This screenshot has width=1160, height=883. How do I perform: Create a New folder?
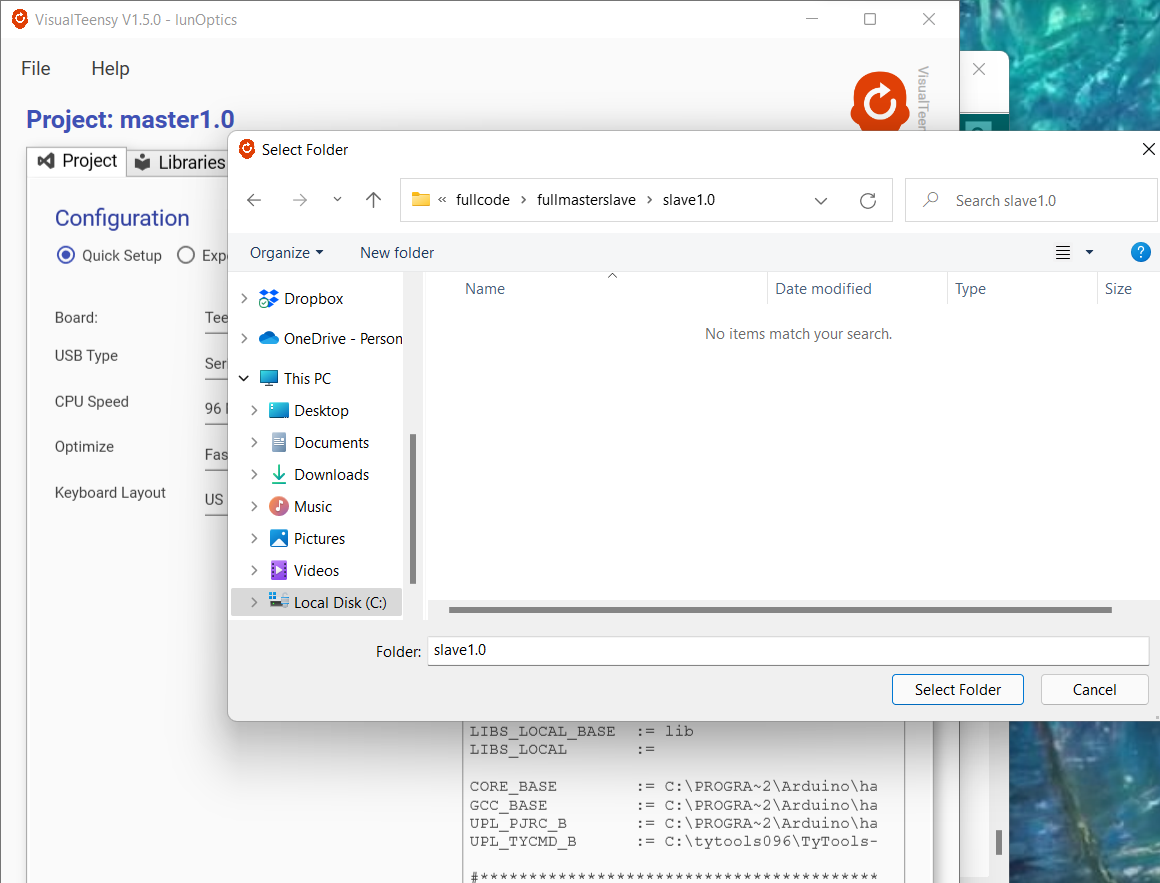(397, 252)
